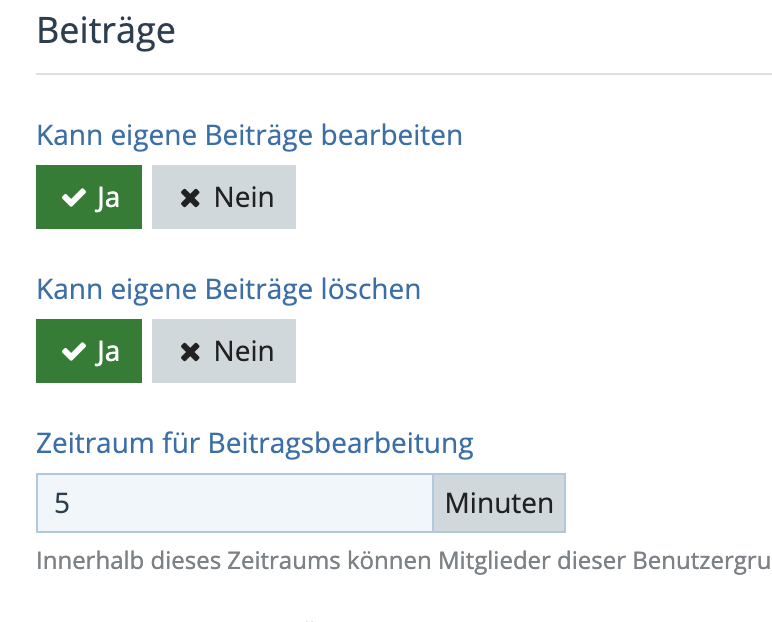Click the 'Zeitraum für Beitragsbearbeitung' label
This screenshot has width=772, height=622.
click(255, 443)
